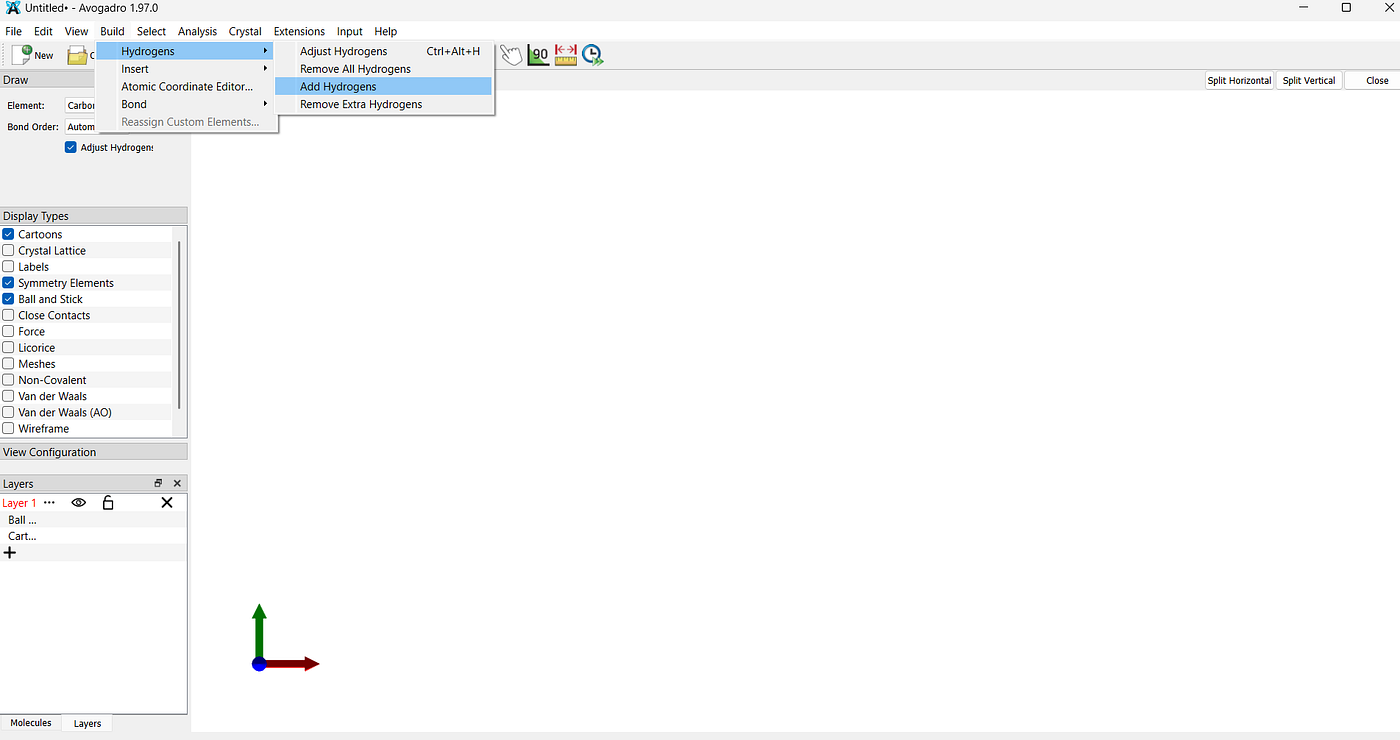This screenshot has height=740, width=1400.
Task: Toggle Layer 1 lock icon
Action: point(108,503)
